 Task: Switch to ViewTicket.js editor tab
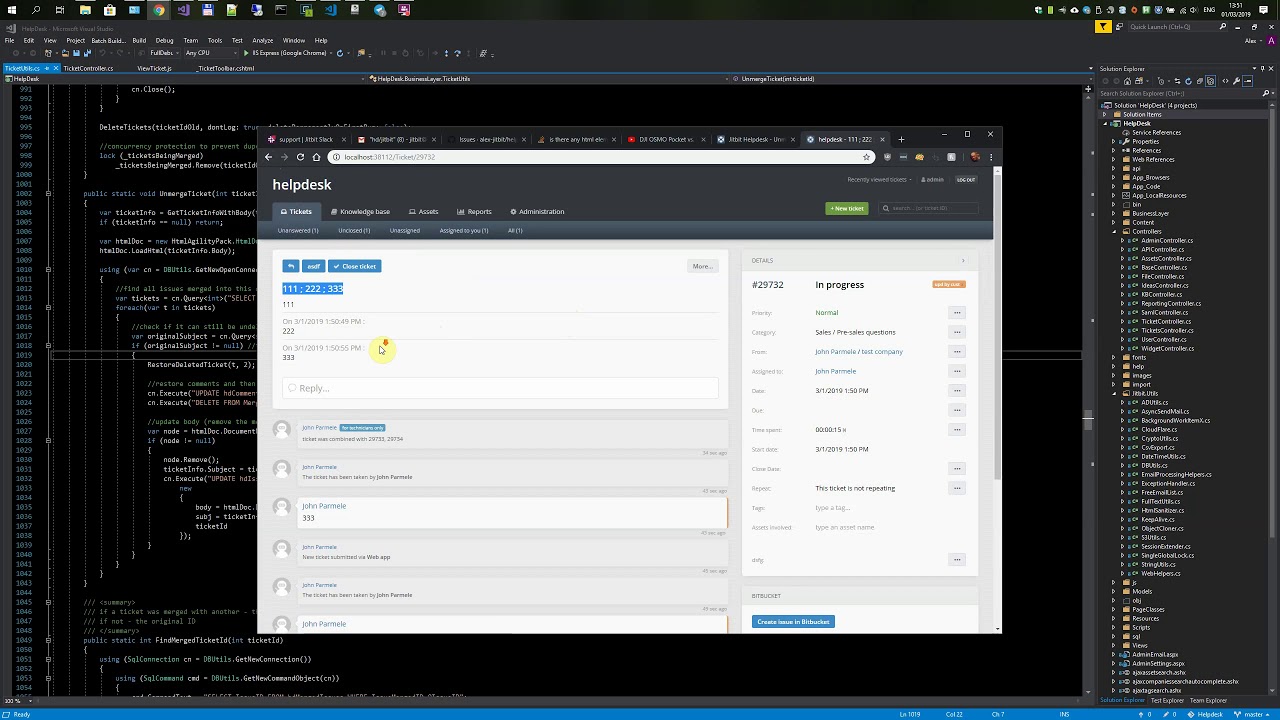click(x=154, y=68)
